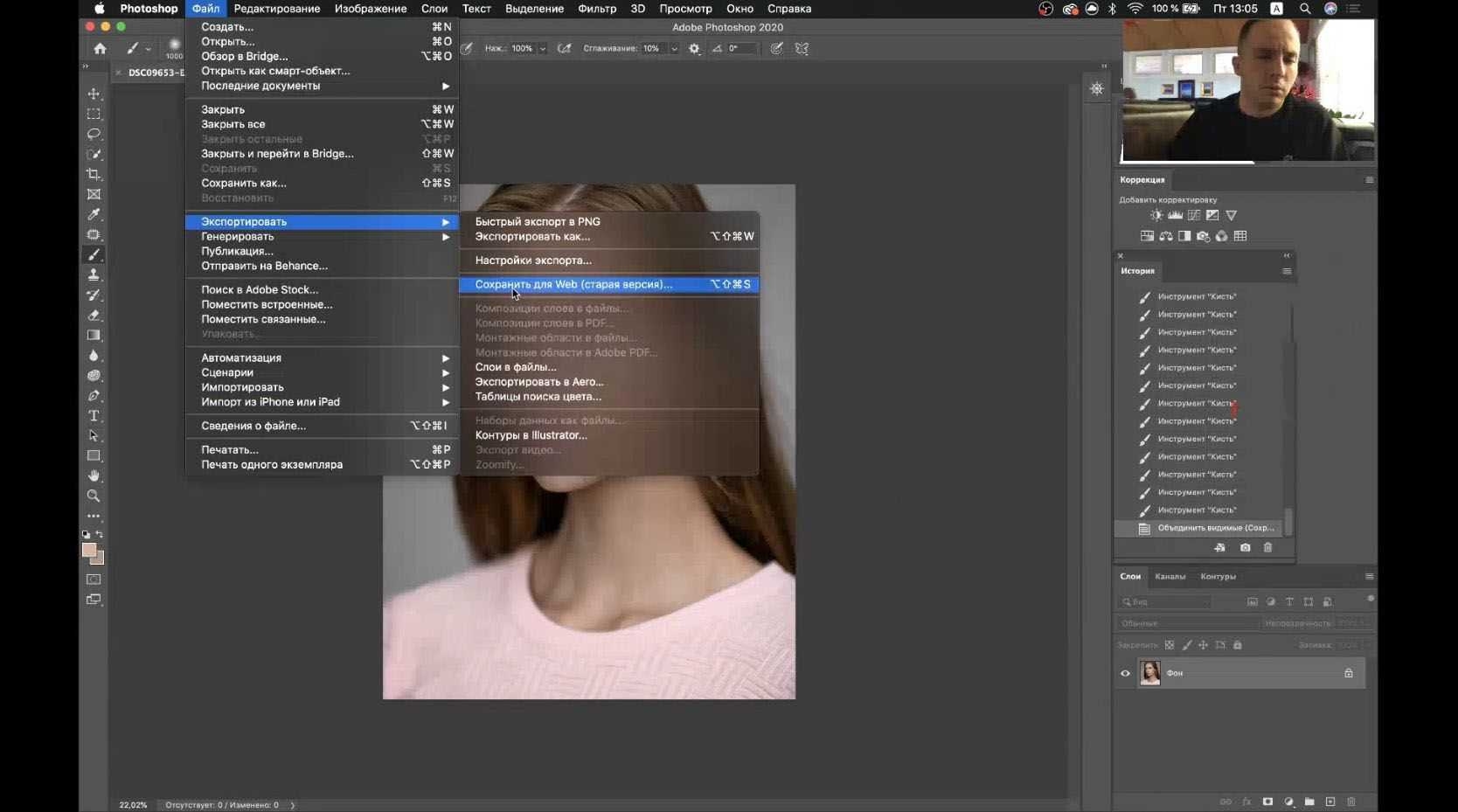Screen dimensions: 1458x812
Task: Add a Photo Filter adjustment
Action: [1203, 236]
